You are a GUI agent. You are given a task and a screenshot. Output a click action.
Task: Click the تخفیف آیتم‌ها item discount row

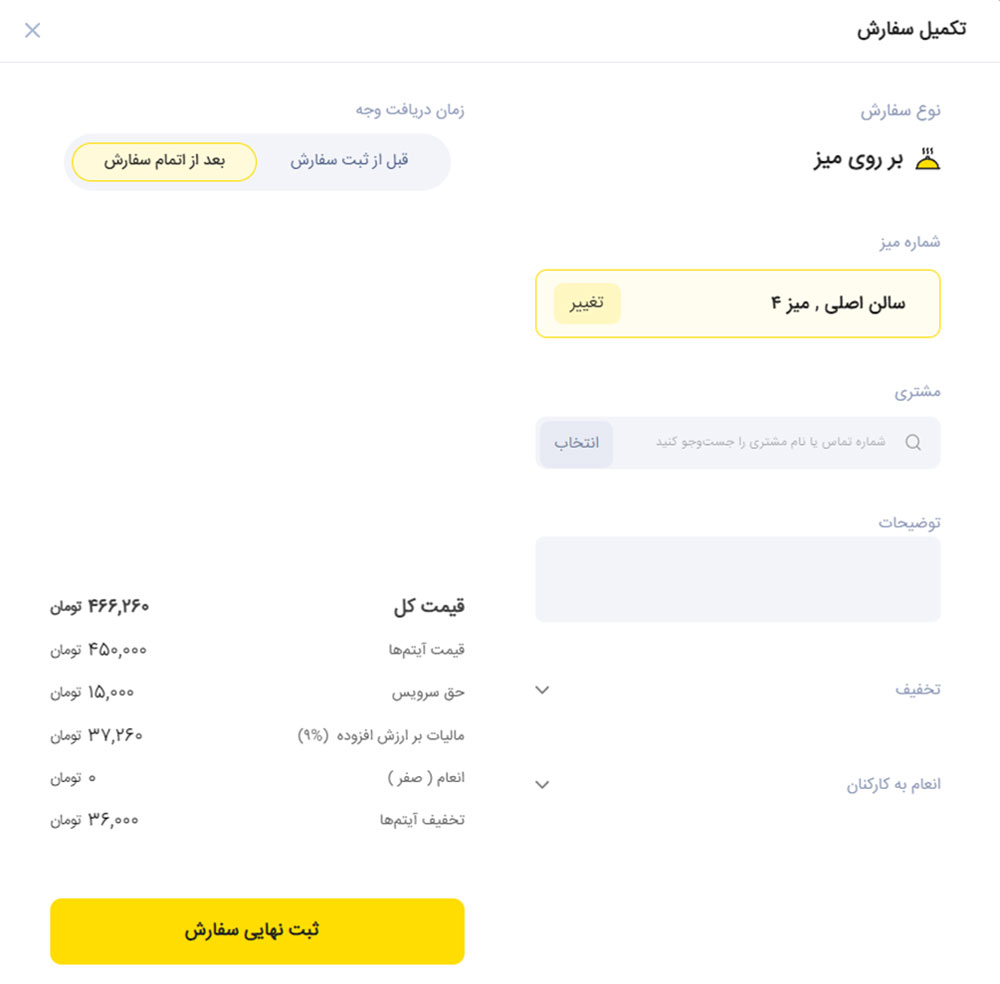pyautogui.click(x=257, y=819)
